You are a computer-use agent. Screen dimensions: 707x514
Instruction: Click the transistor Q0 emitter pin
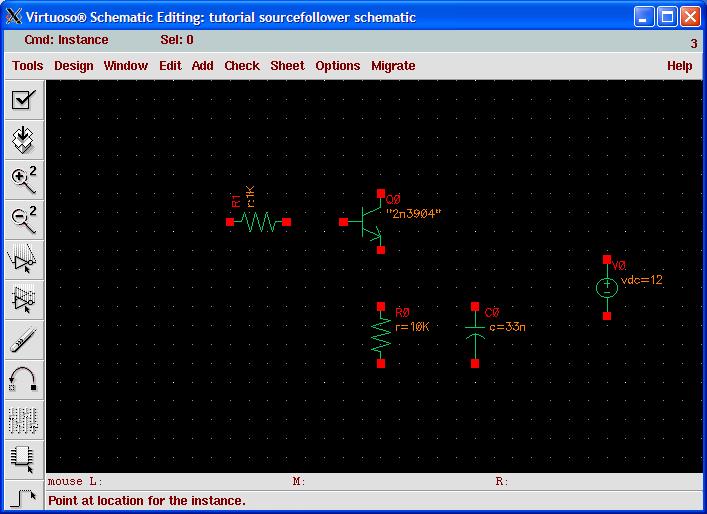[381, 250]
